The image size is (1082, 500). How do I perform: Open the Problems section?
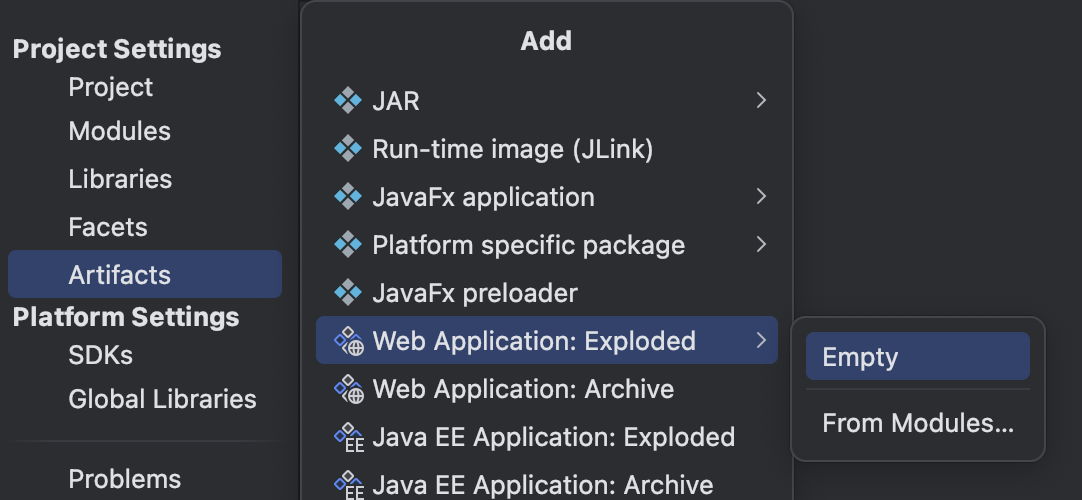[125, 479]
